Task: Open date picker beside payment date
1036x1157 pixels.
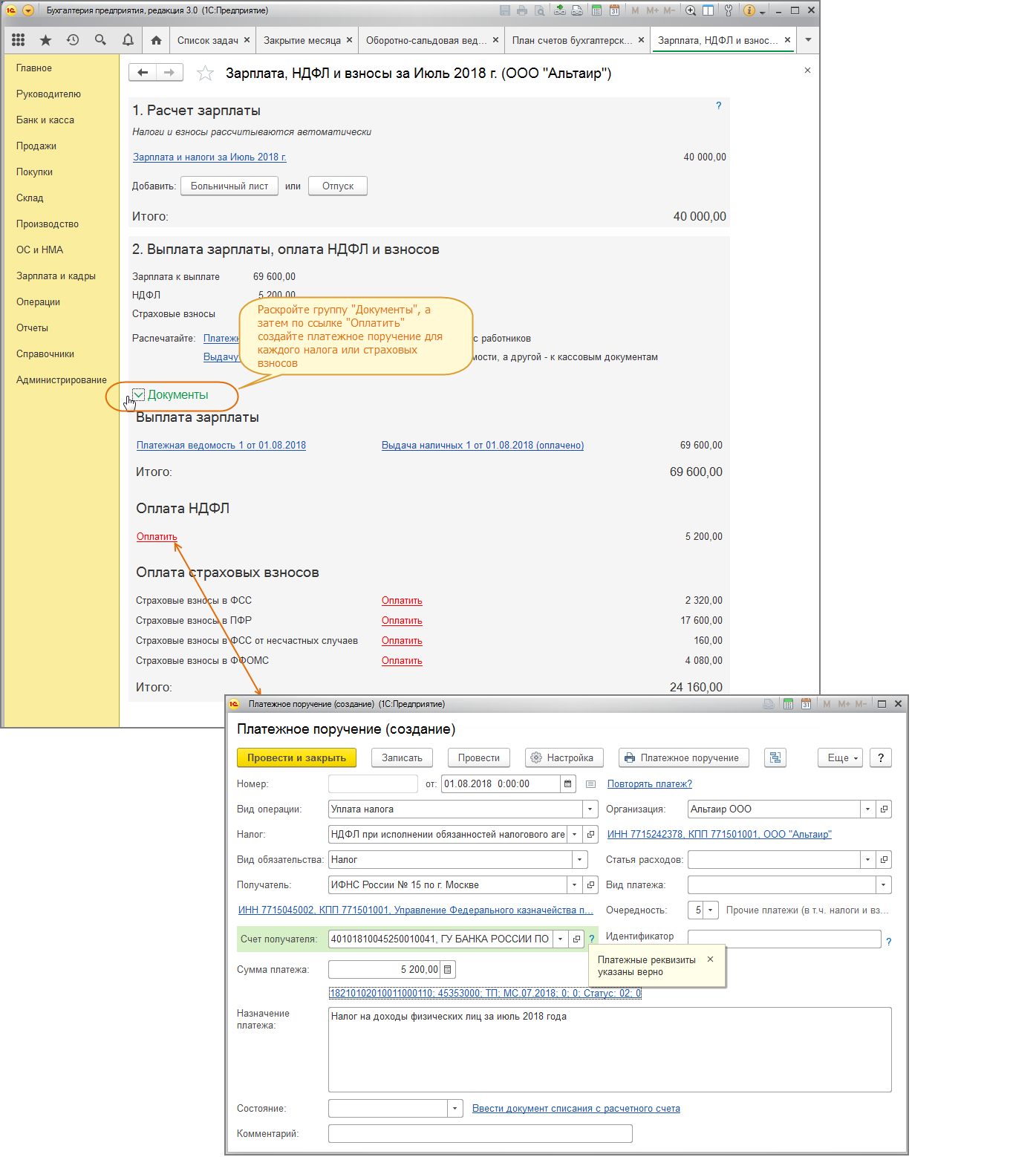Action: click(x=568, y=783)
